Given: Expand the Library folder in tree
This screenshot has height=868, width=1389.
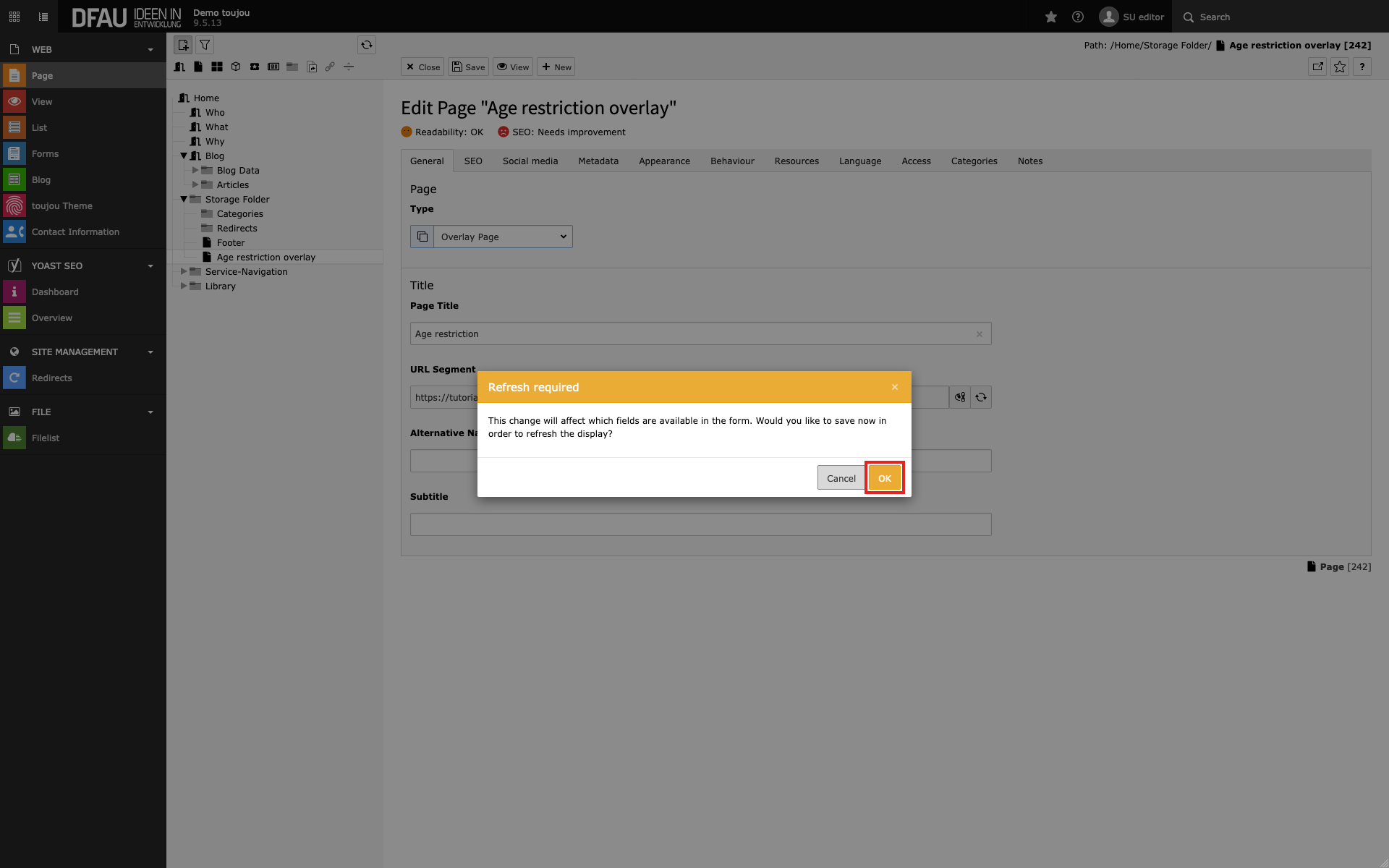Looking at the screenshot, I should click(x=184, y=286).
